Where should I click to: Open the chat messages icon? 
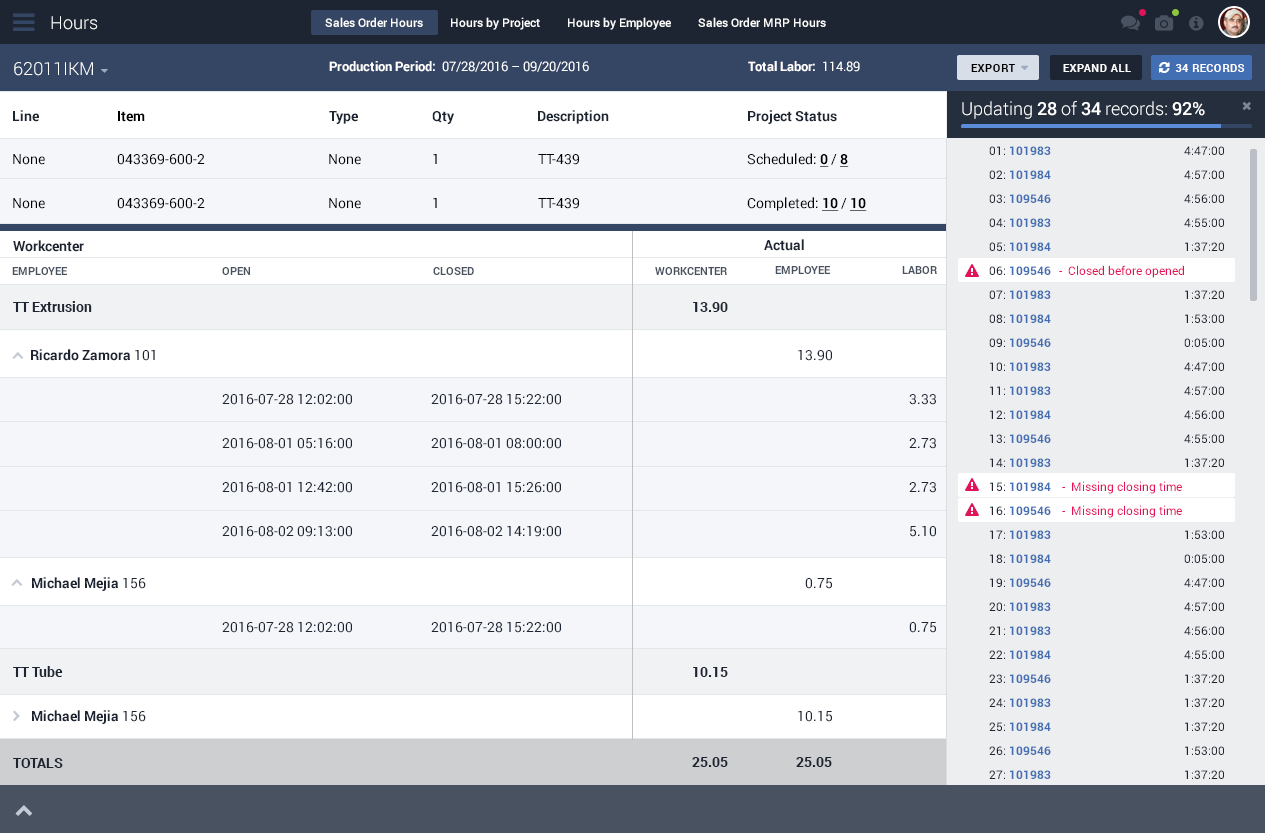1130,23
